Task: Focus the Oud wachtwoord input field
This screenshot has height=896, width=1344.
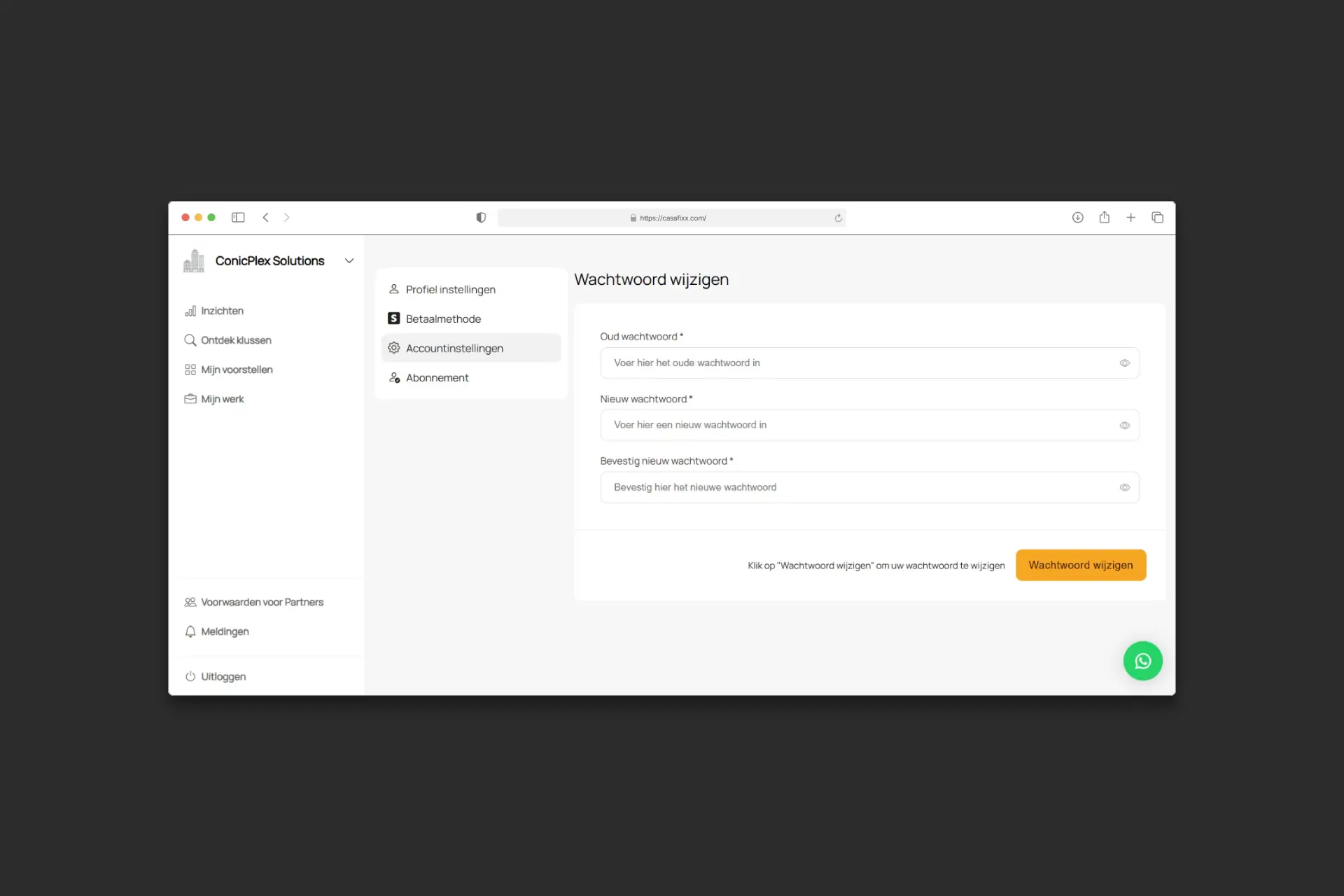Action: pyautogui.click(x=861, y=363)
